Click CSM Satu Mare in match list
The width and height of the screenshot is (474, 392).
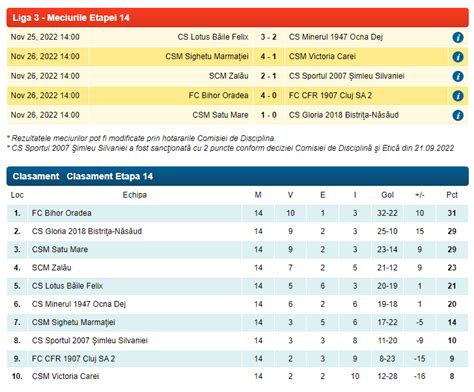[x=220, y=115]
